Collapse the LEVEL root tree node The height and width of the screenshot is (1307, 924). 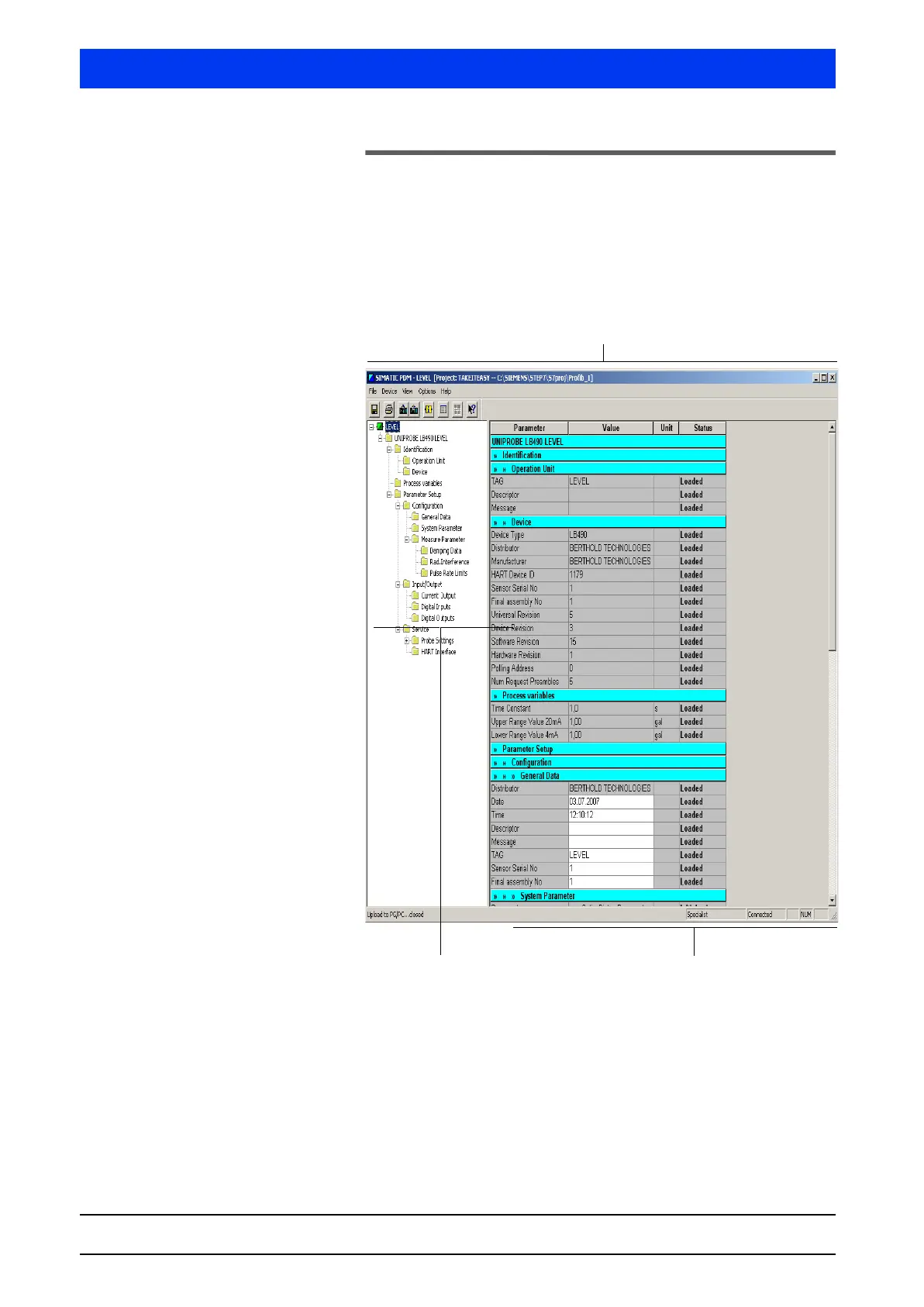(x=371, y=426)
